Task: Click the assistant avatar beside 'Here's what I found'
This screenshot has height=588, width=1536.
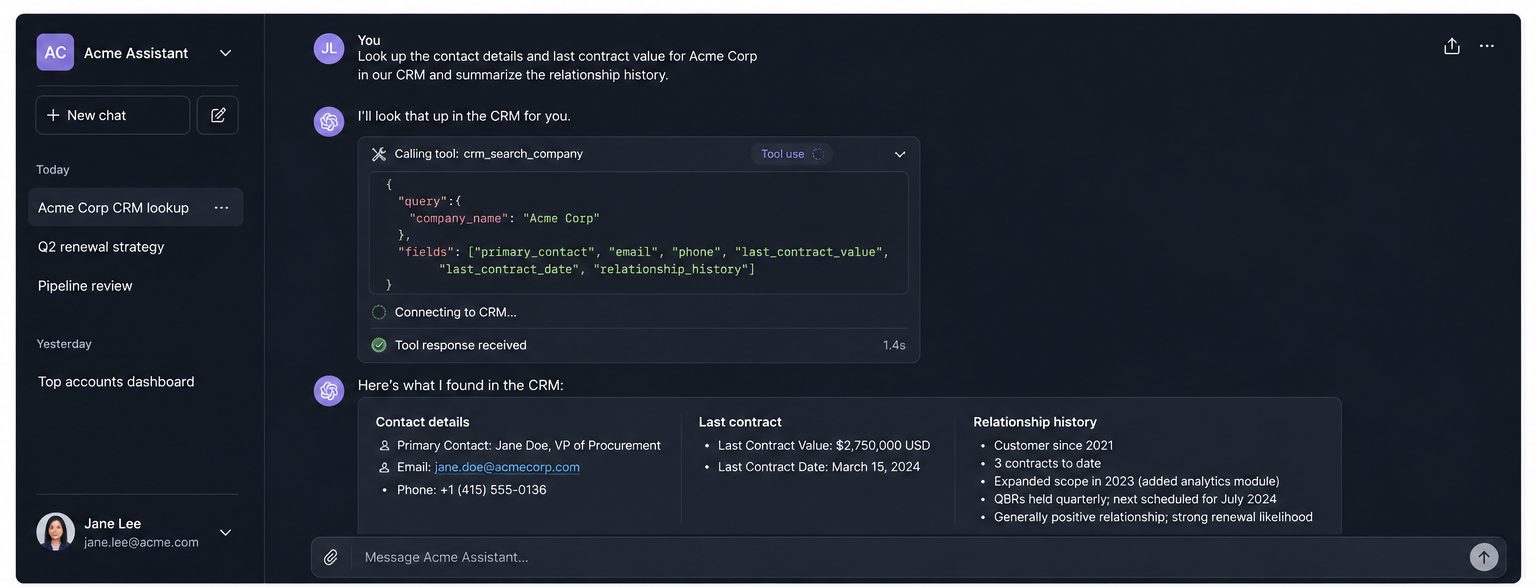Action: [329, 391]
